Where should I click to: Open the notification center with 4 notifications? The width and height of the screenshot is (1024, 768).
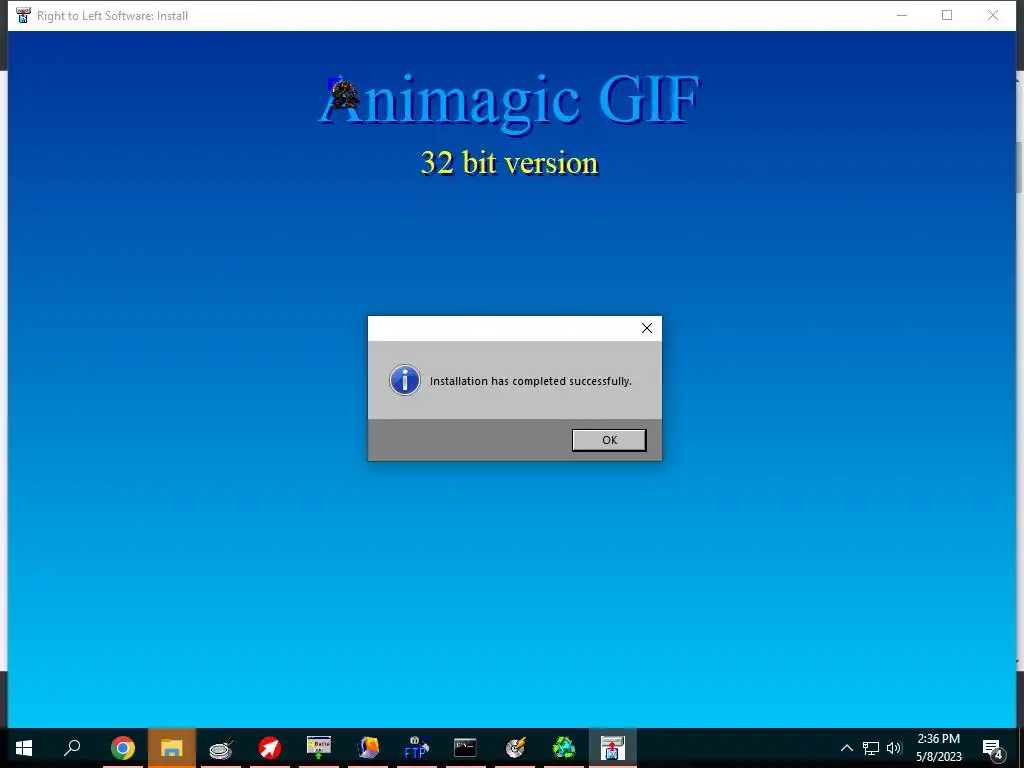tap(993, 749)
